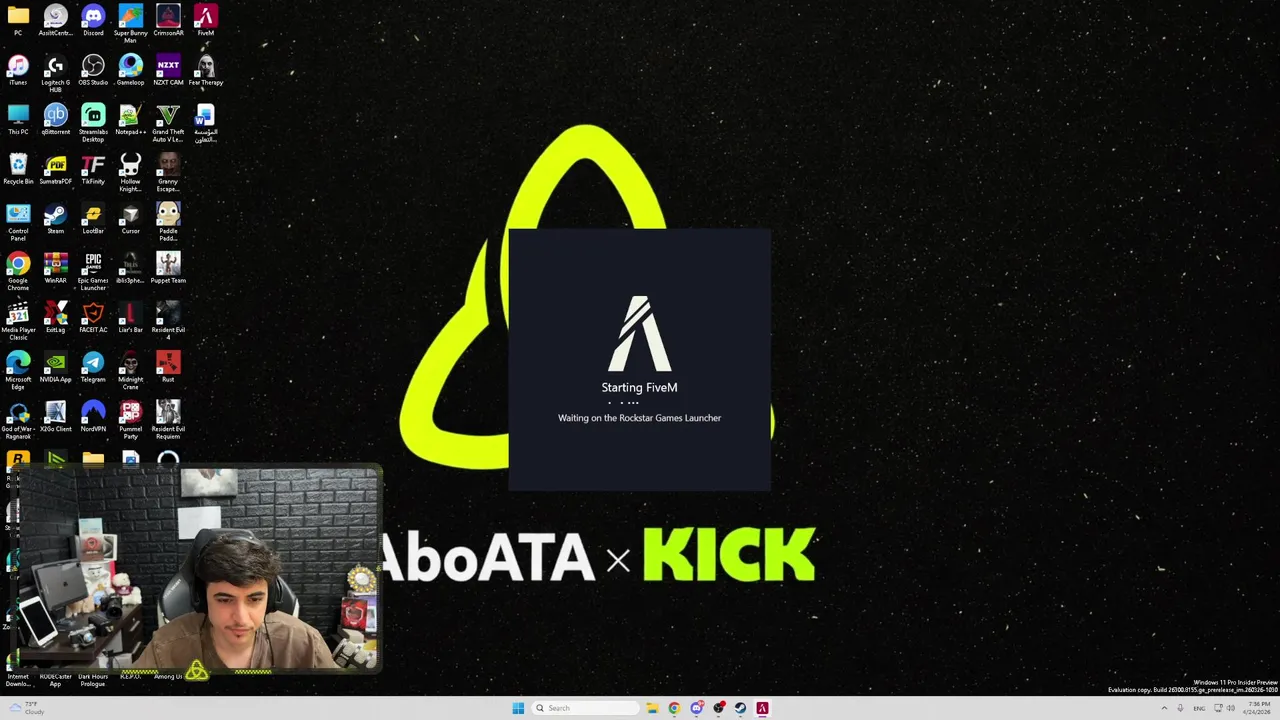The width and height of the screenshot is (1280, 720).
Task: Open TikFinity desktop shortcut
Action: pyautogui.click(x=93, y=169)
